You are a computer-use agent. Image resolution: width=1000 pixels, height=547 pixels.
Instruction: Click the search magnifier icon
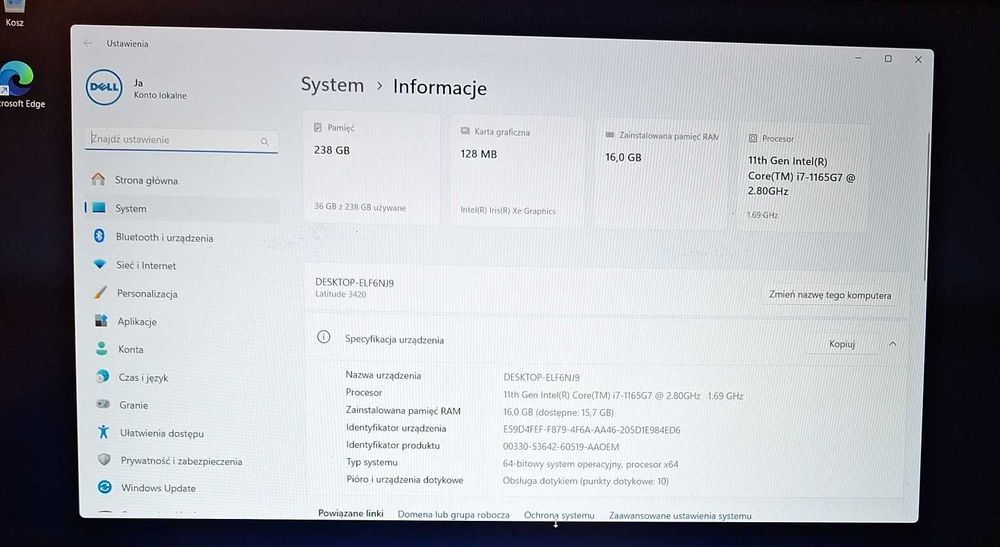[264, 142]
